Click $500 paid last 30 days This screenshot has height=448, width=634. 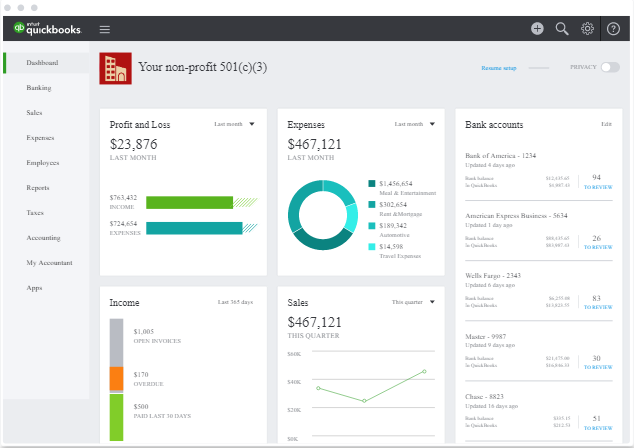[x=141, y=407]
